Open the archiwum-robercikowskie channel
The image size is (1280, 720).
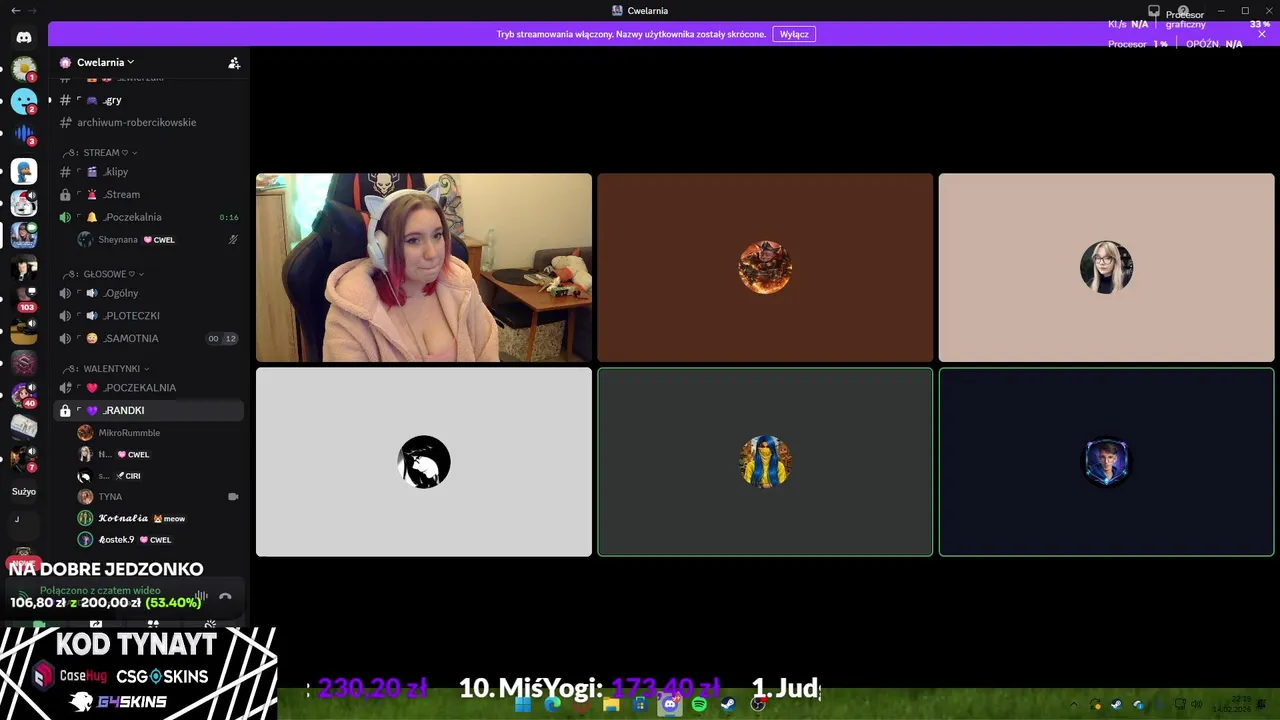pyautogui.click(x=148, y=122)
